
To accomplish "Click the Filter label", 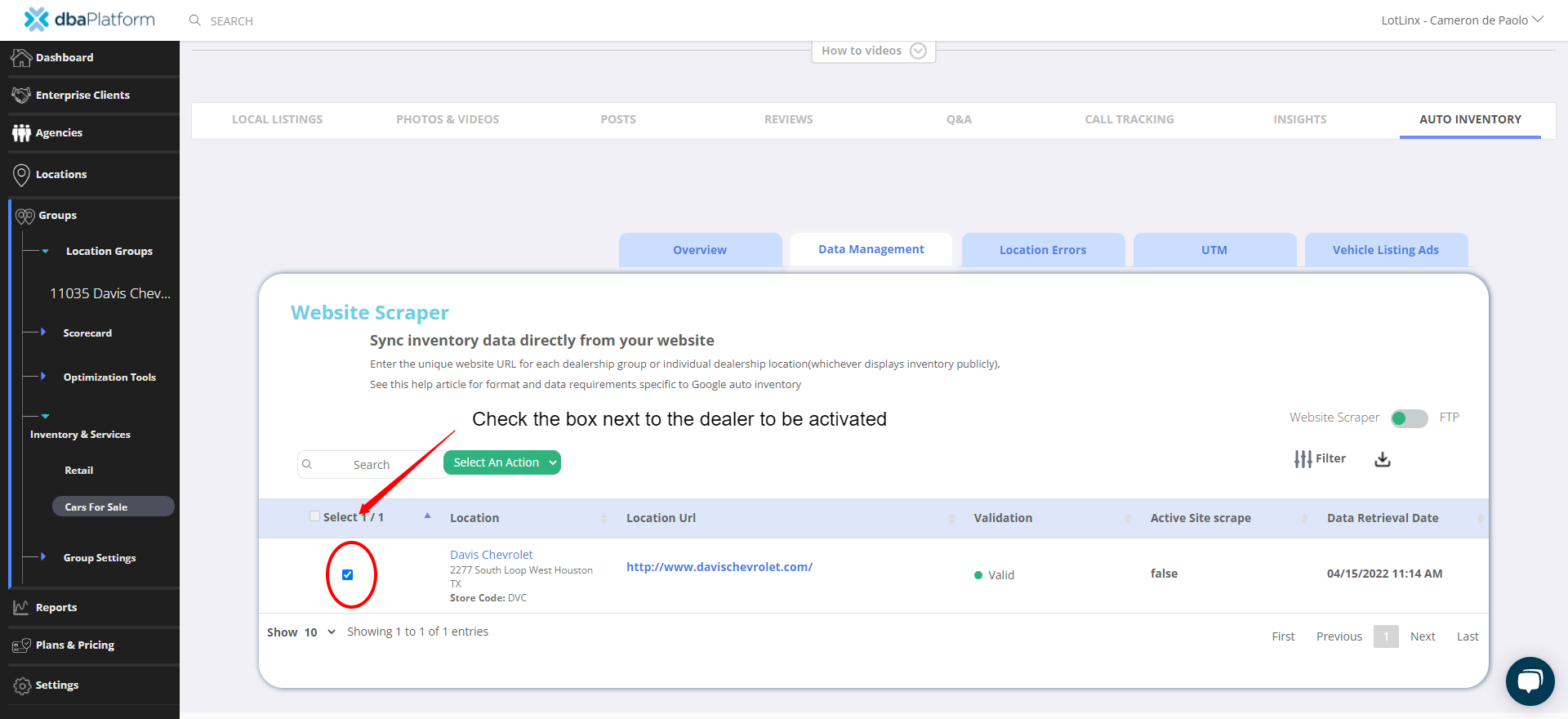I will pos(1330,458).
